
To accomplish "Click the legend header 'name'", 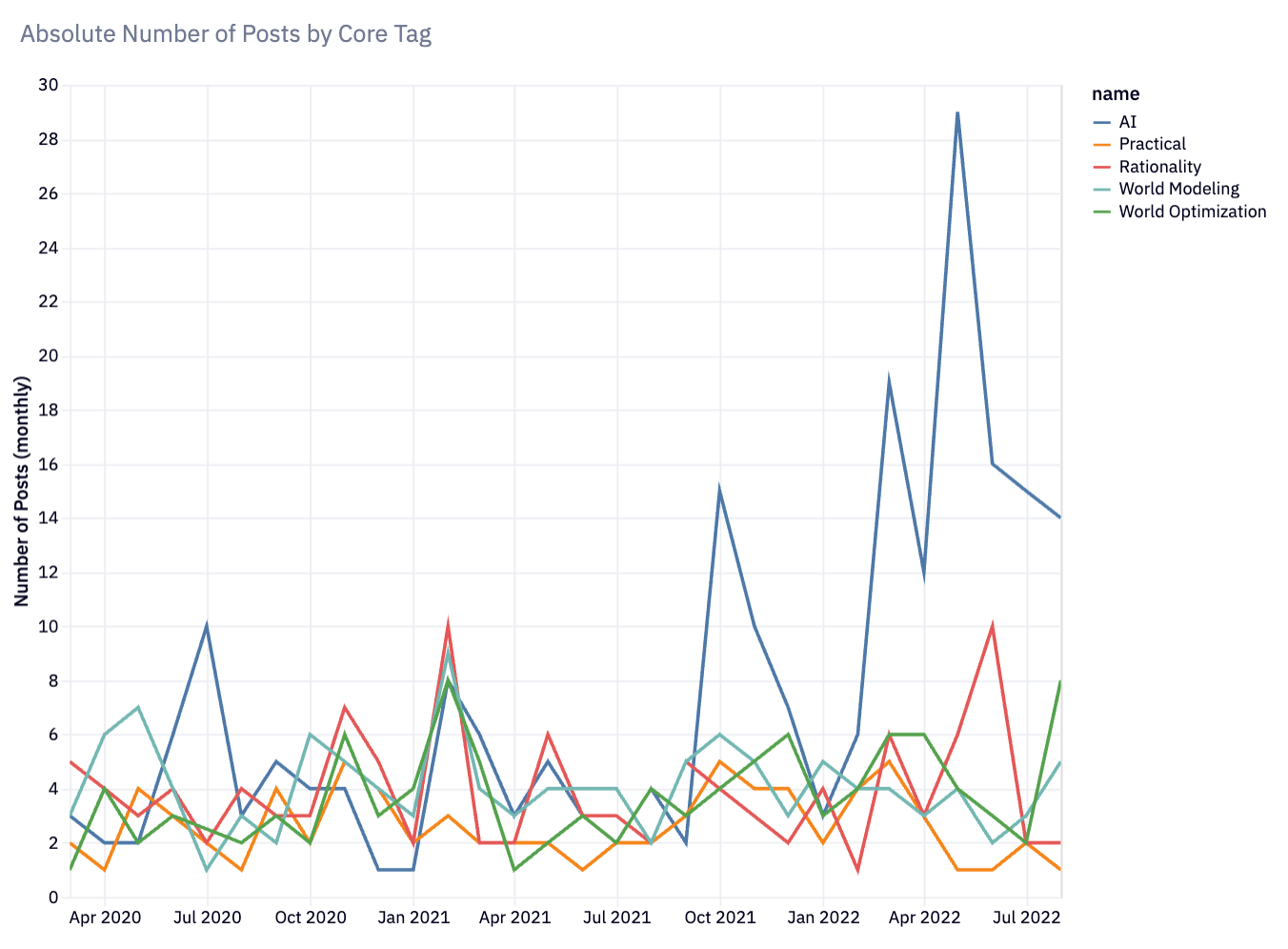I will [x=1116, y=94].
